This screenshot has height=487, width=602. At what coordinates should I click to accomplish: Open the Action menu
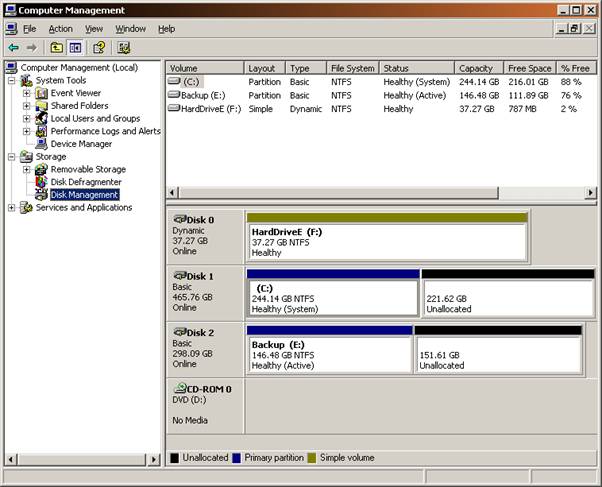(60, 29)
